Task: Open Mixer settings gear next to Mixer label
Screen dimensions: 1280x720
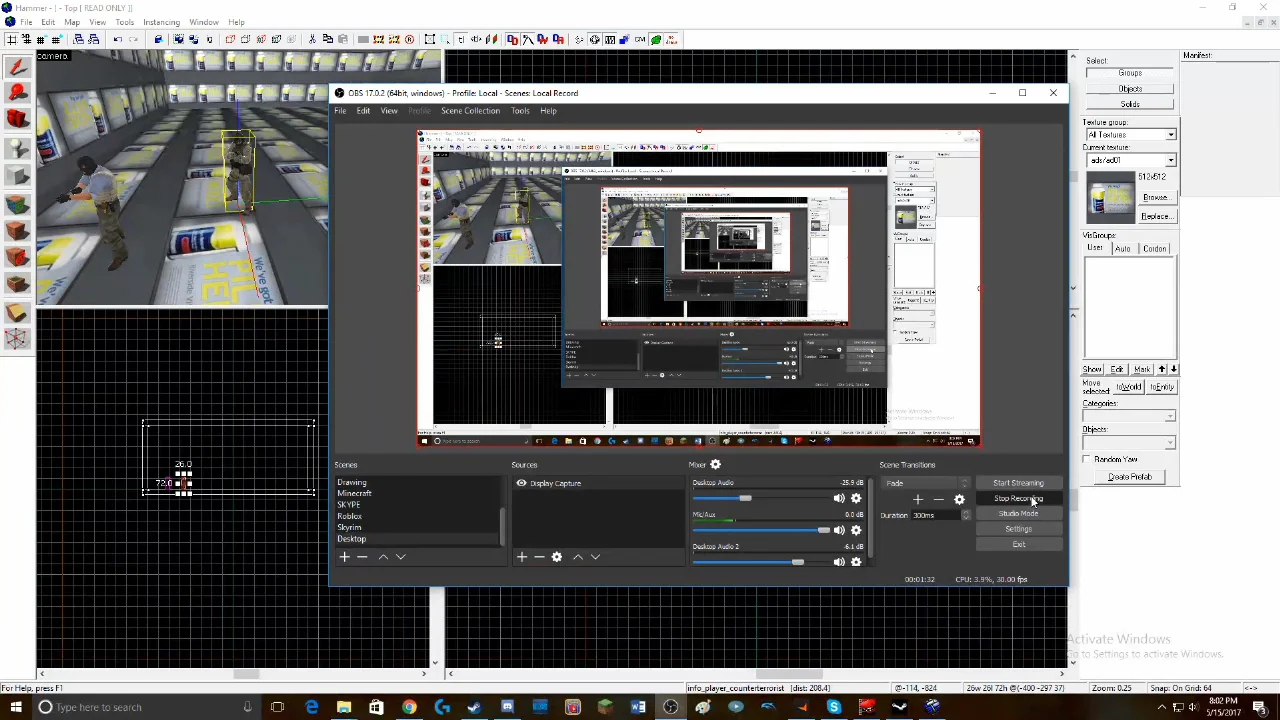Action: coord(715,464)
